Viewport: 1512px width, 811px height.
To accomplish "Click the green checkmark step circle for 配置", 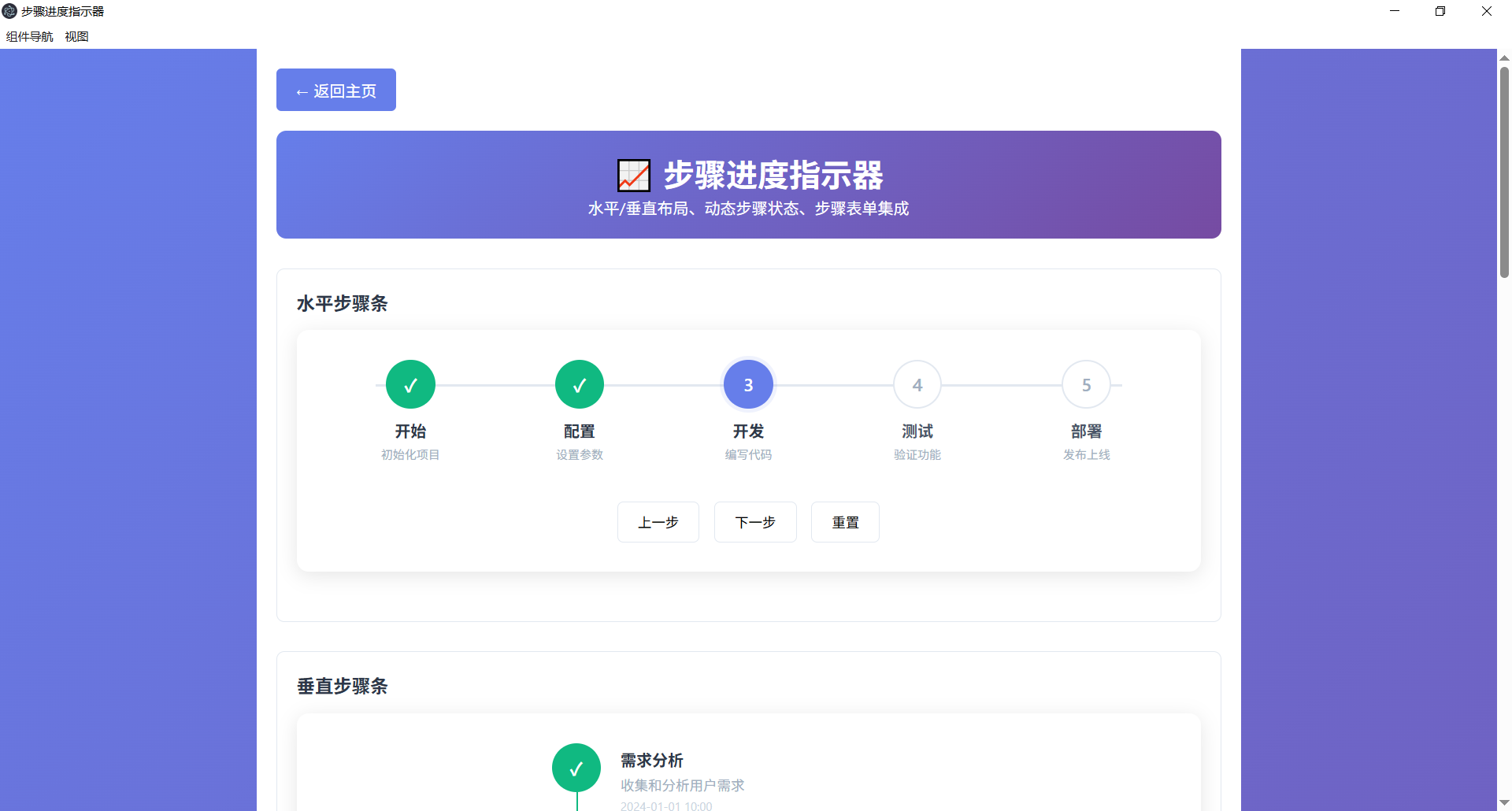I will 580,384.
